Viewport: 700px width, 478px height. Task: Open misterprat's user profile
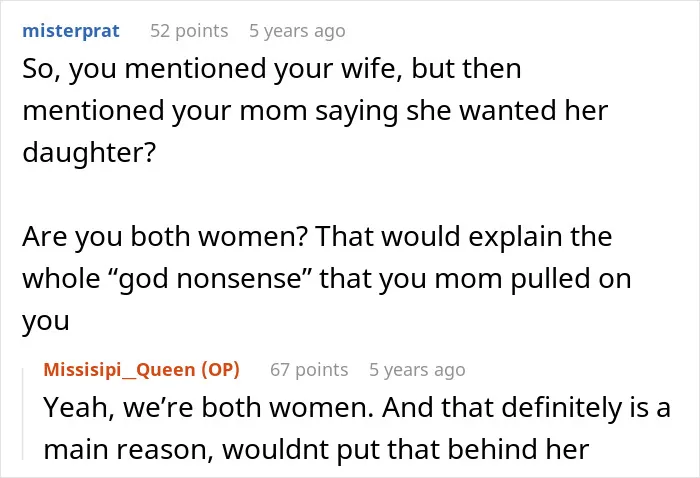71,31
